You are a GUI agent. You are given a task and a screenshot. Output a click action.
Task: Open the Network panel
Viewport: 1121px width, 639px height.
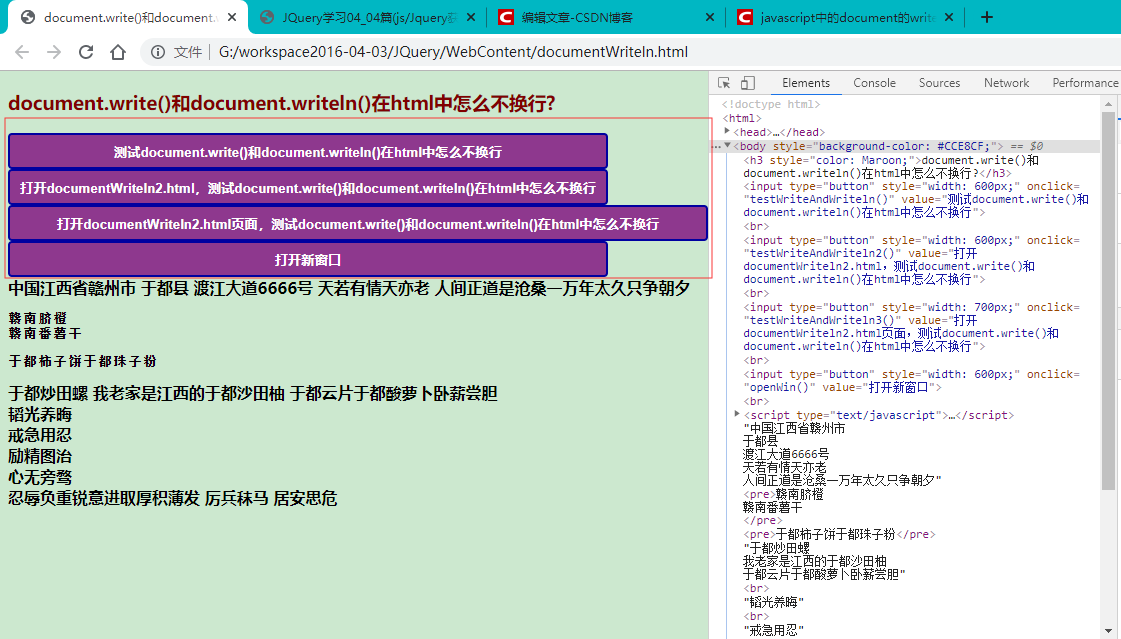click(1006, 83)
